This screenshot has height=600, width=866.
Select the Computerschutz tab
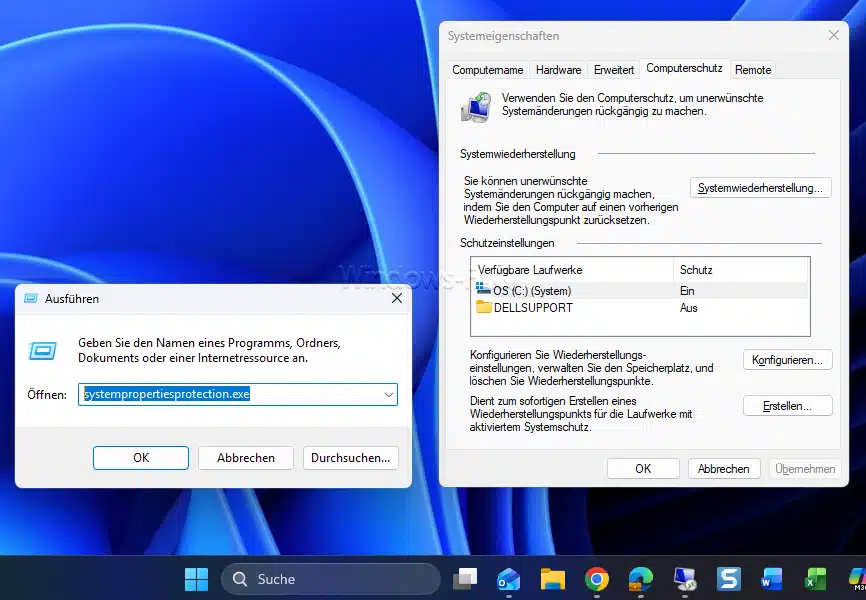684,68
